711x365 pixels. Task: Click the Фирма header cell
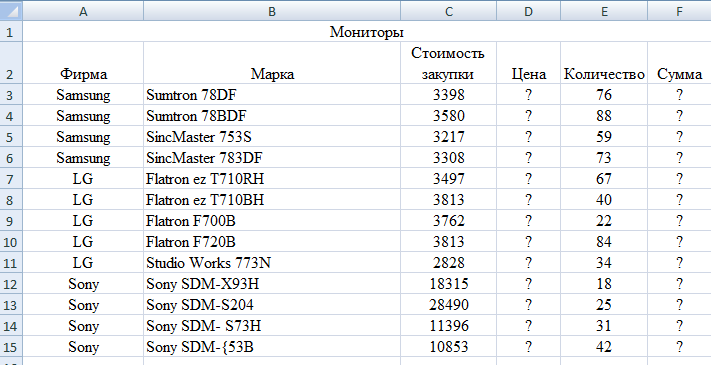(83, 63)
